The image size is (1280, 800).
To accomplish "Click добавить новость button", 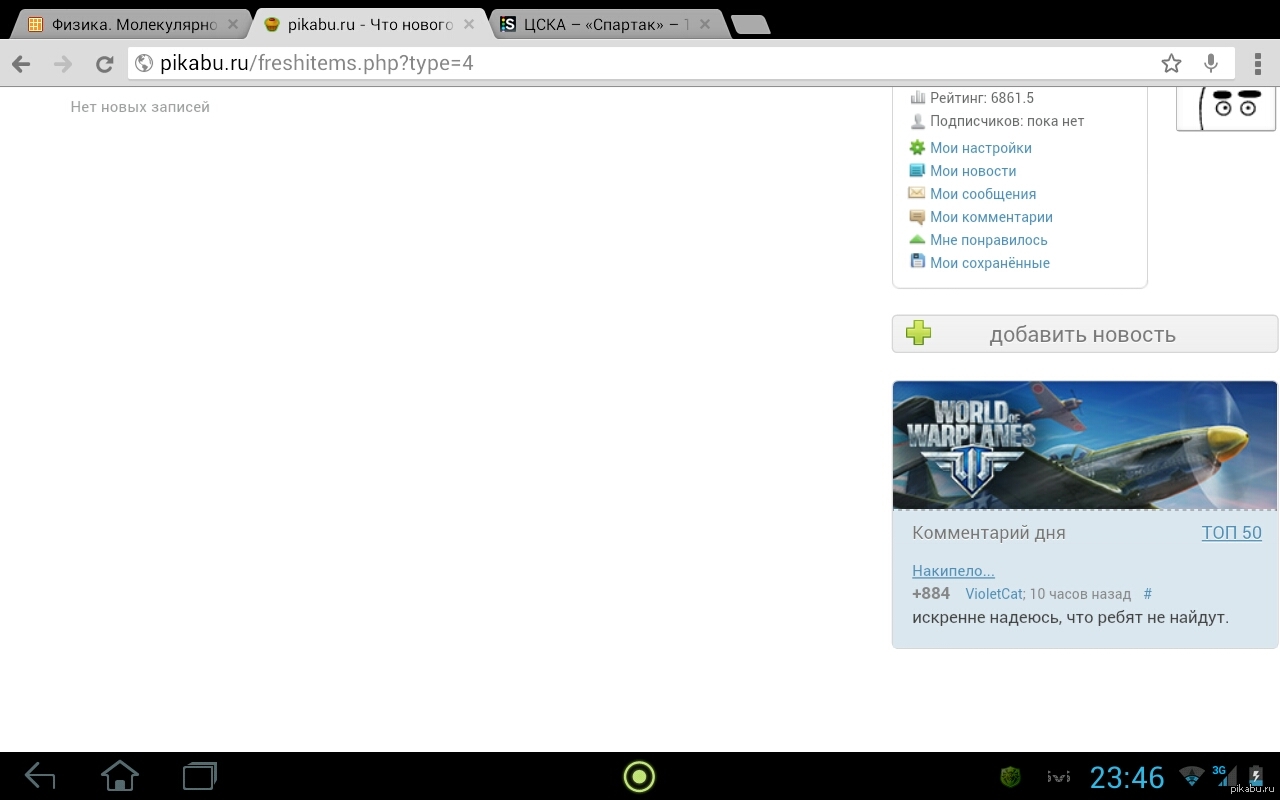I will 1085,334.
